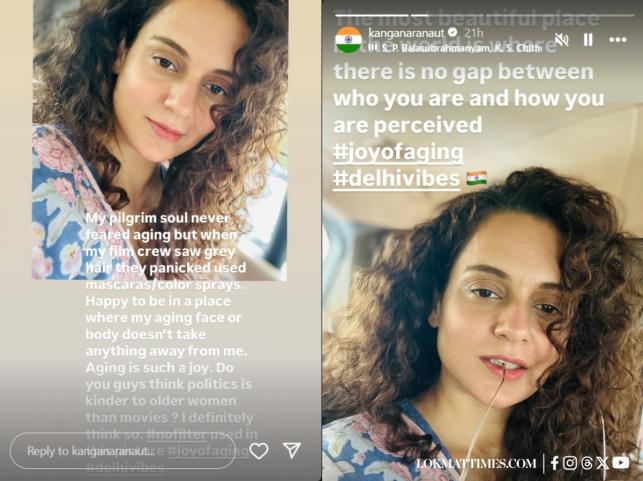Tap the #delhivibes hashtag in right story

(x=397, y=178)
